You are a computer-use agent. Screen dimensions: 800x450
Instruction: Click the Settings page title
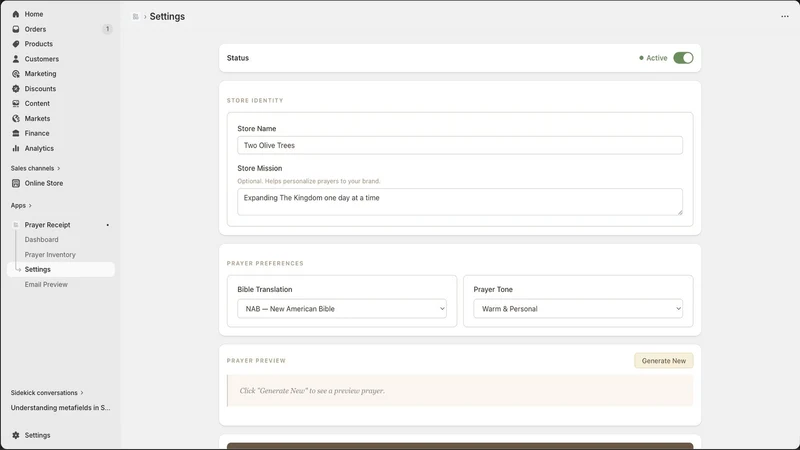[167, 17]
